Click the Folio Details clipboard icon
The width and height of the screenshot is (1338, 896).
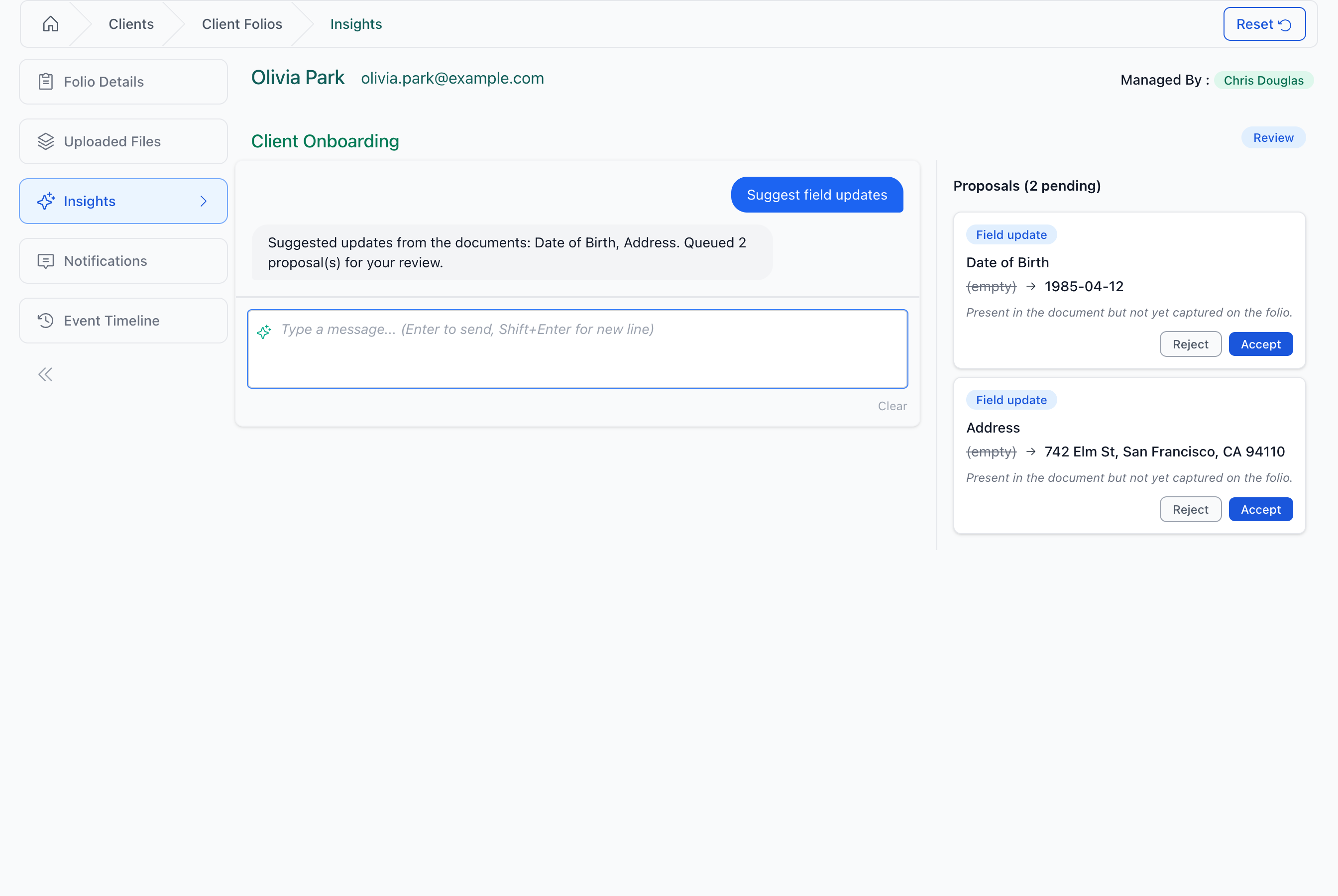[x=46, y=82]
